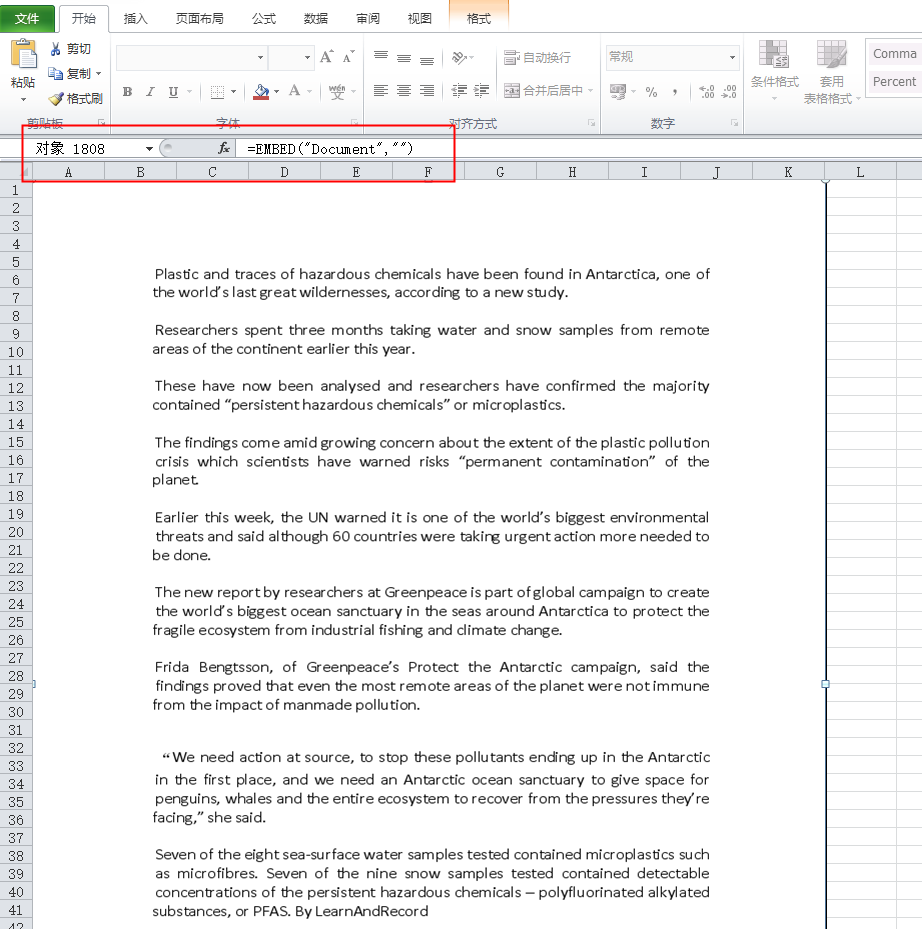This screenshot has width=922, height=929.
Task: Open paste options dropdown arrow
Action: coord(24,99)
